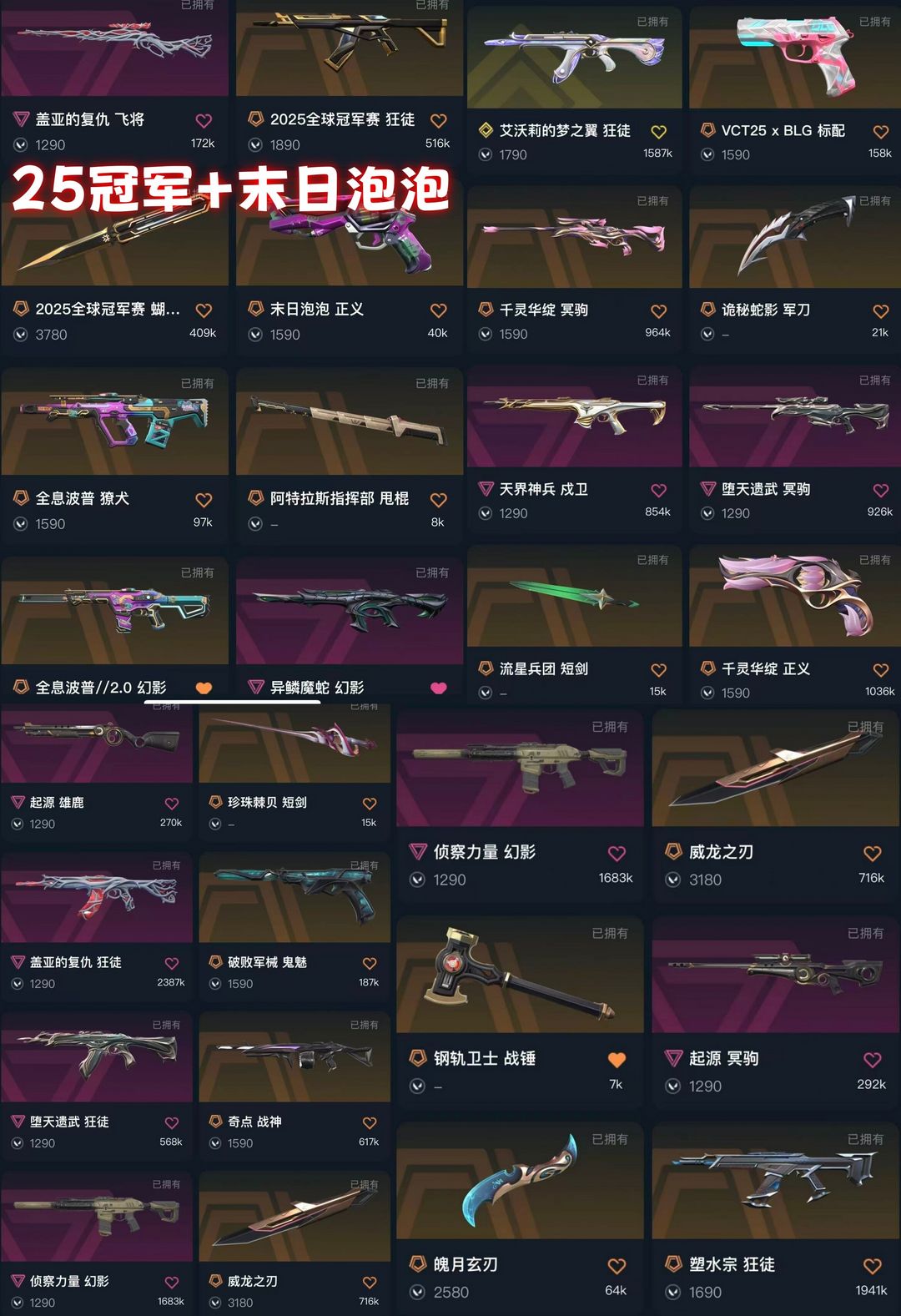Tap heart icon on VCT25 x BLG 标配

pyautogui.click(x=880, y=132)
